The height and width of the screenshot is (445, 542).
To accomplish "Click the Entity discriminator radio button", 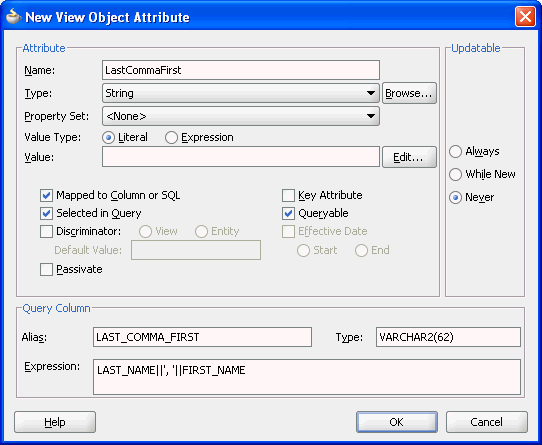I will (x=201, y=231).
